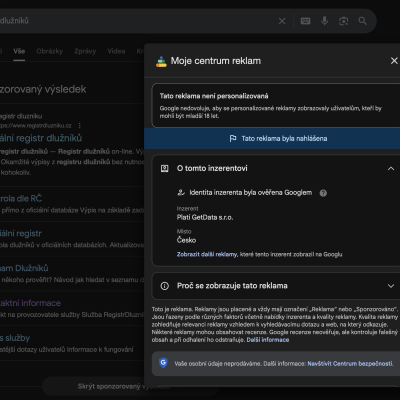Click Tato reklama byla nahlášena banner
This screenshot has height=400, width=400.
click(272, 138)
